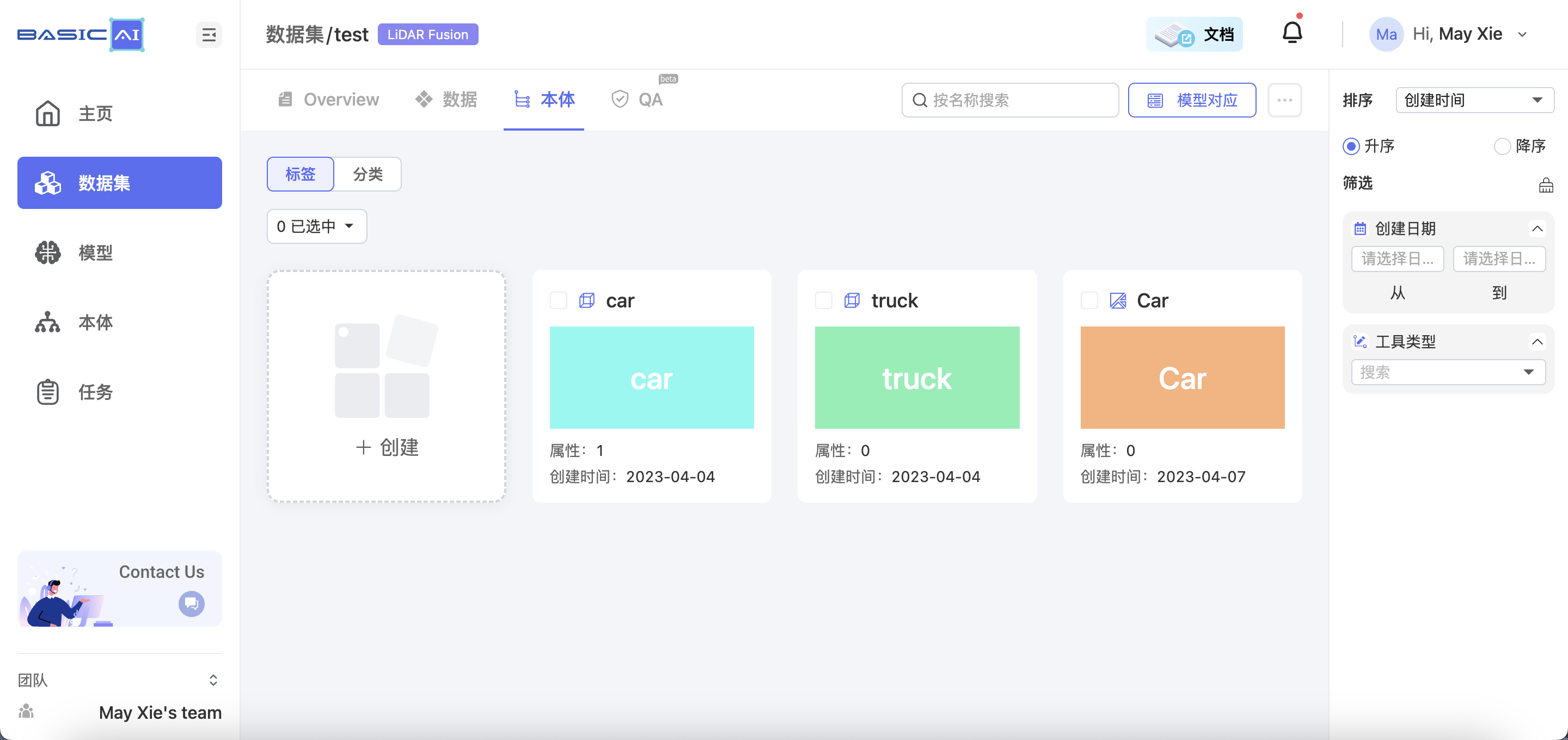Image resolution: width=1568 pixels, height=740 pixels.
Task: Click the 创建 new label card
Action: 387,386
